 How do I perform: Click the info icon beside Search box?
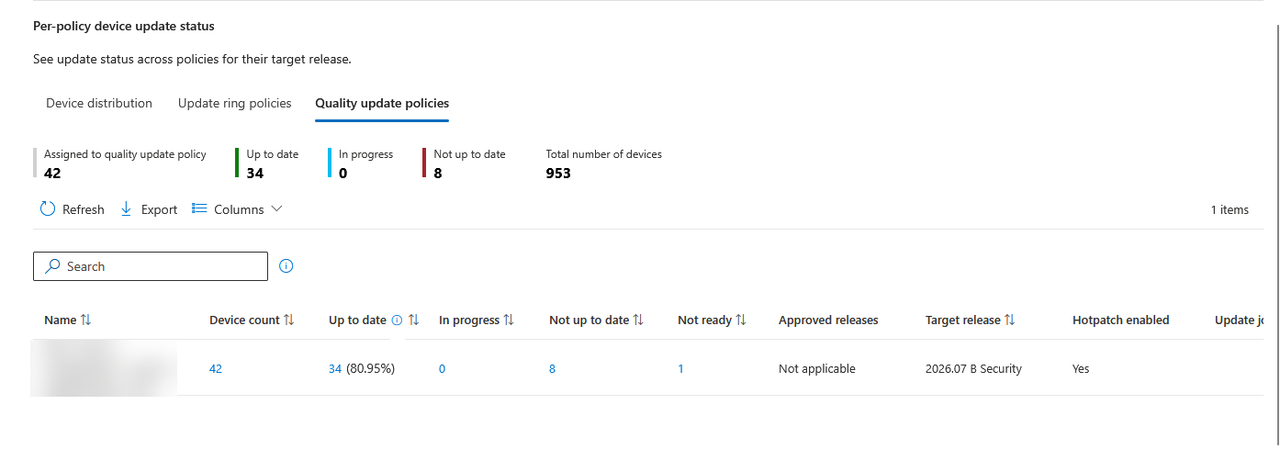click(286, 266)
